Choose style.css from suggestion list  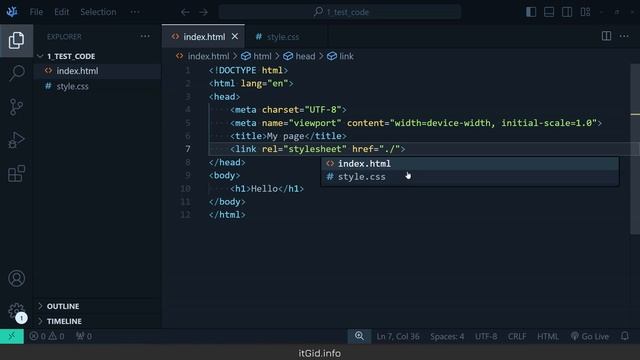469,177
